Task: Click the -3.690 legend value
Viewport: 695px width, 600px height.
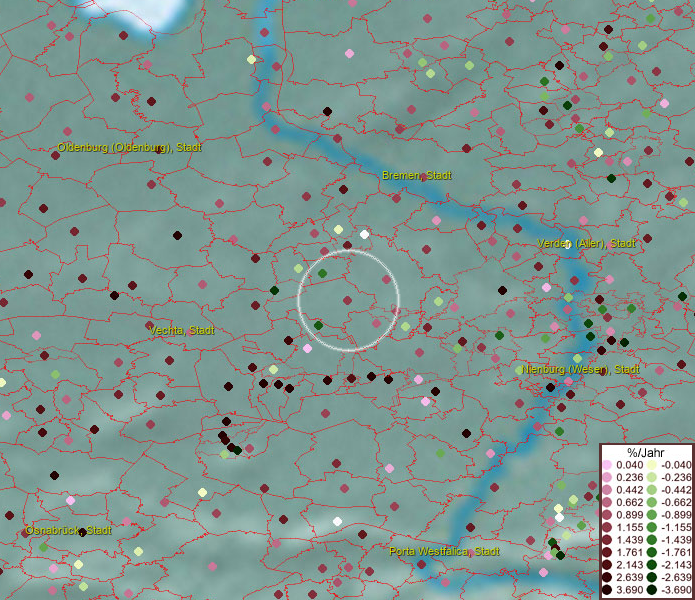Action: 676,590
